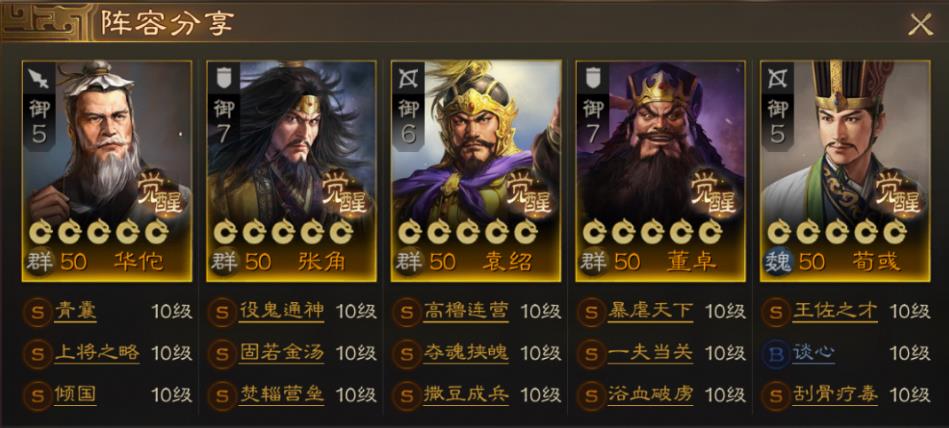The image size is (949, 428).
Task: Open the 高橹连营 skill details
Action: coord(466,311)
